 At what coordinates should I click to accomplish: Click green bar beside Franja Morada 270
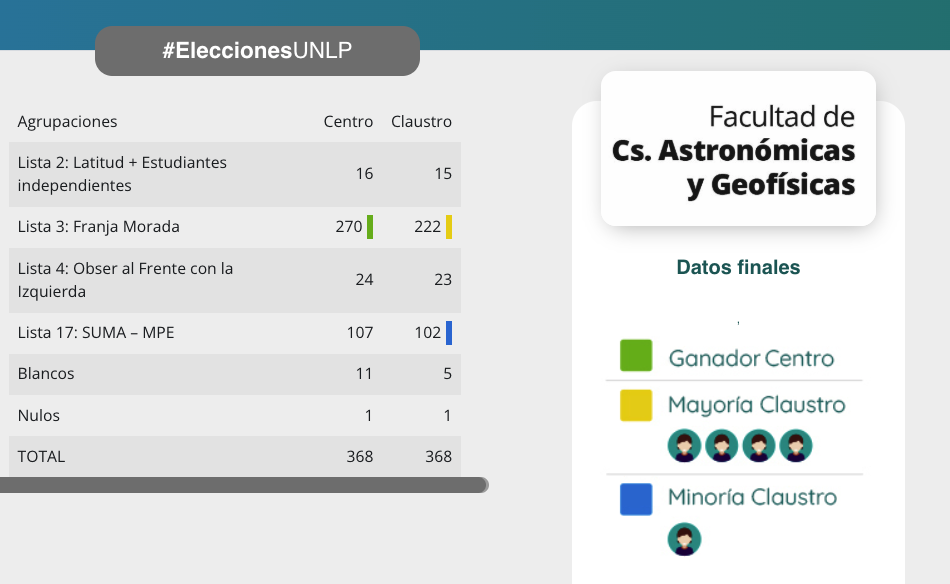tap(370, 227)
